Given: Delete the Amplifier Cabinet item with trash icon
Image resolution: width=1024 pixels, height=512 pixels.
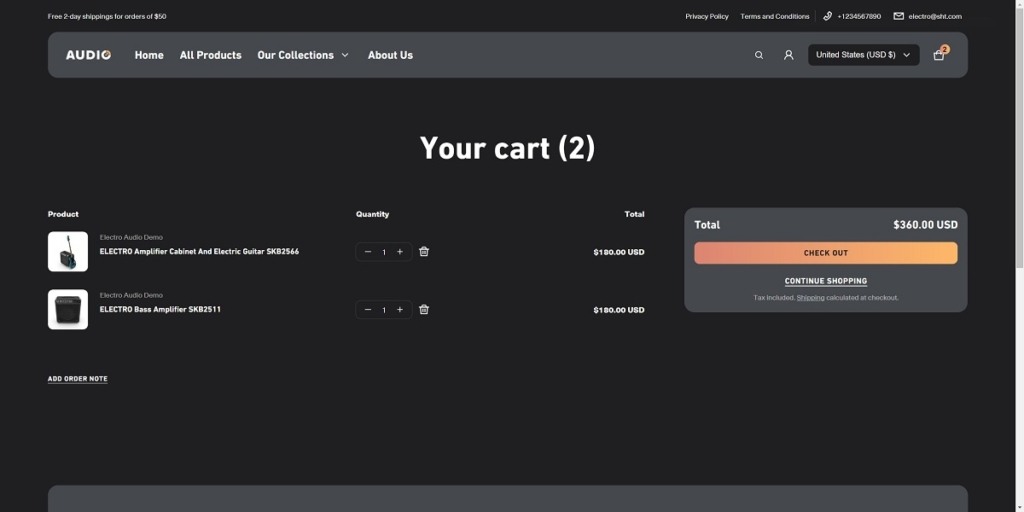Looking at the screenshot, I should [x=424, y=252].
